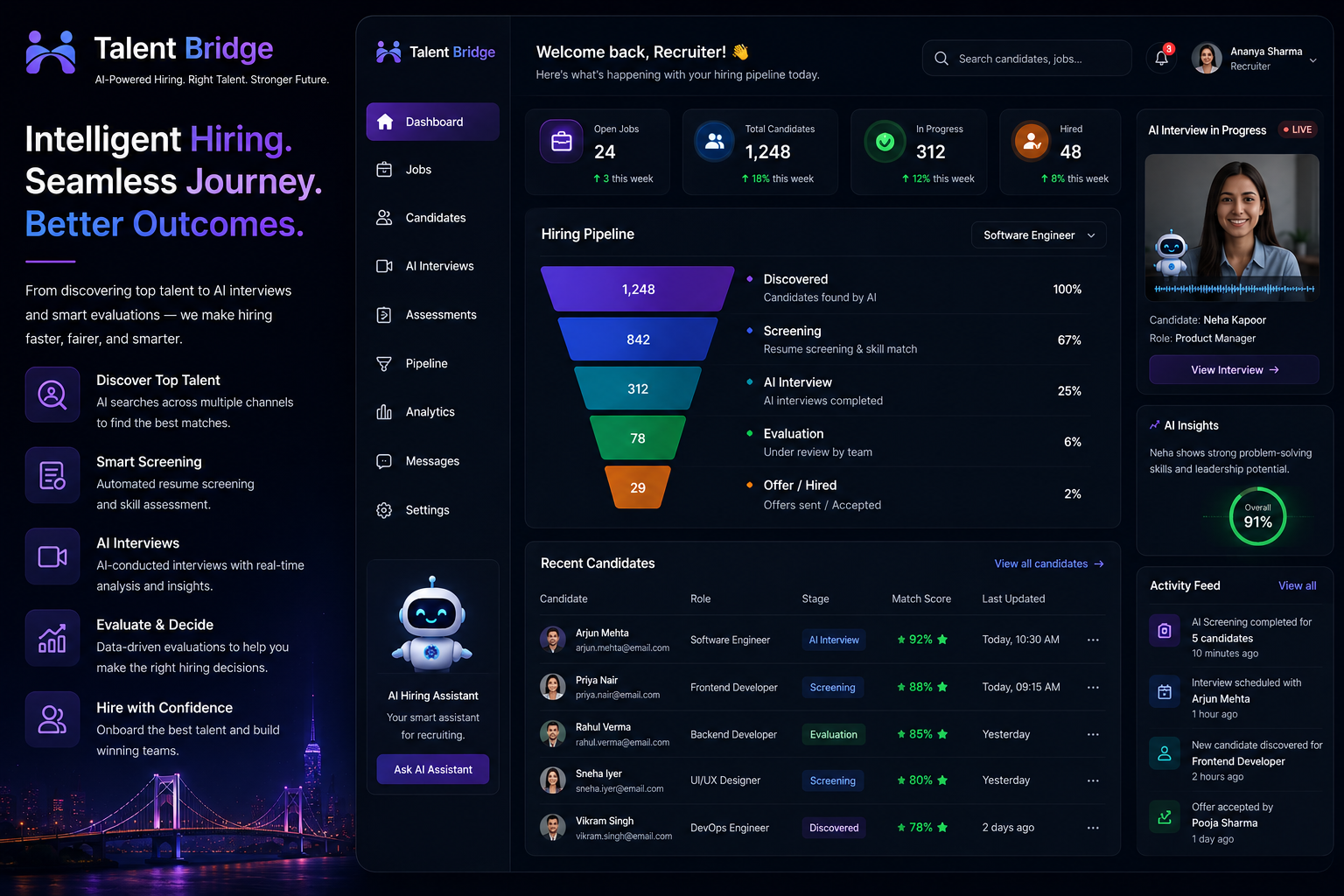Viewport: 1344px width, 896px height.
Task: Click the Ask AI Assistant button
Action: [x=432, y=769]
